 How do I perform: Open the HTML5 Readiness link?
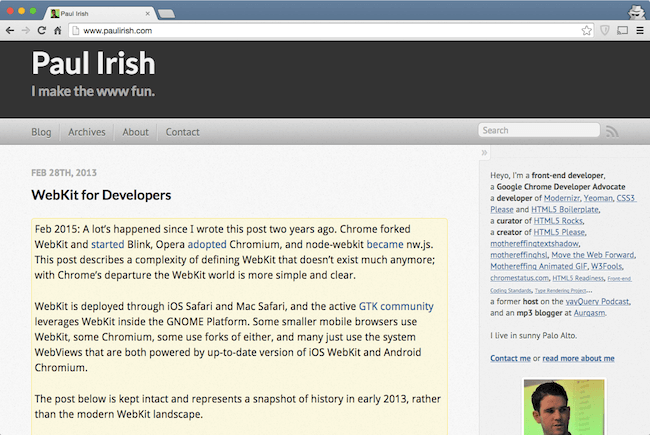578,278
